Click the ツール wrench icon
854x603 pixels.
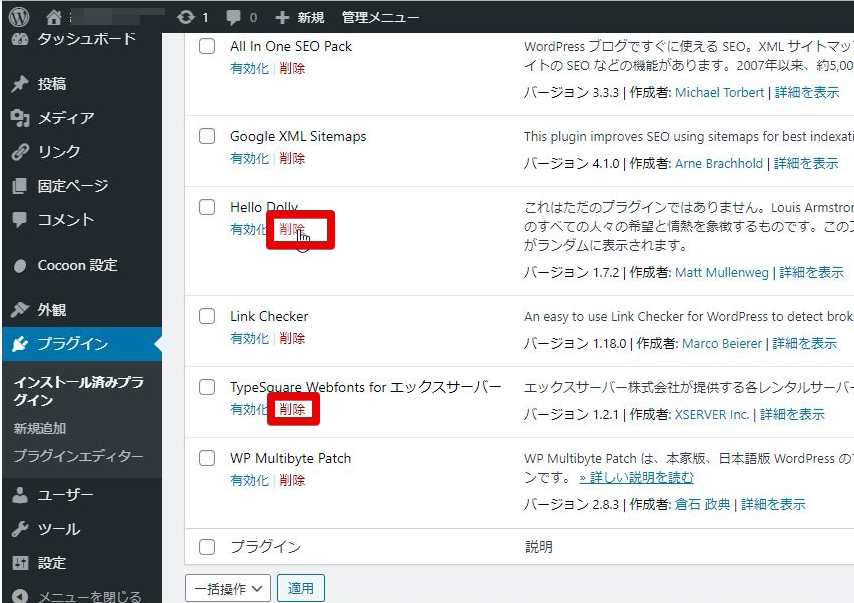click(x=20, y=529)
